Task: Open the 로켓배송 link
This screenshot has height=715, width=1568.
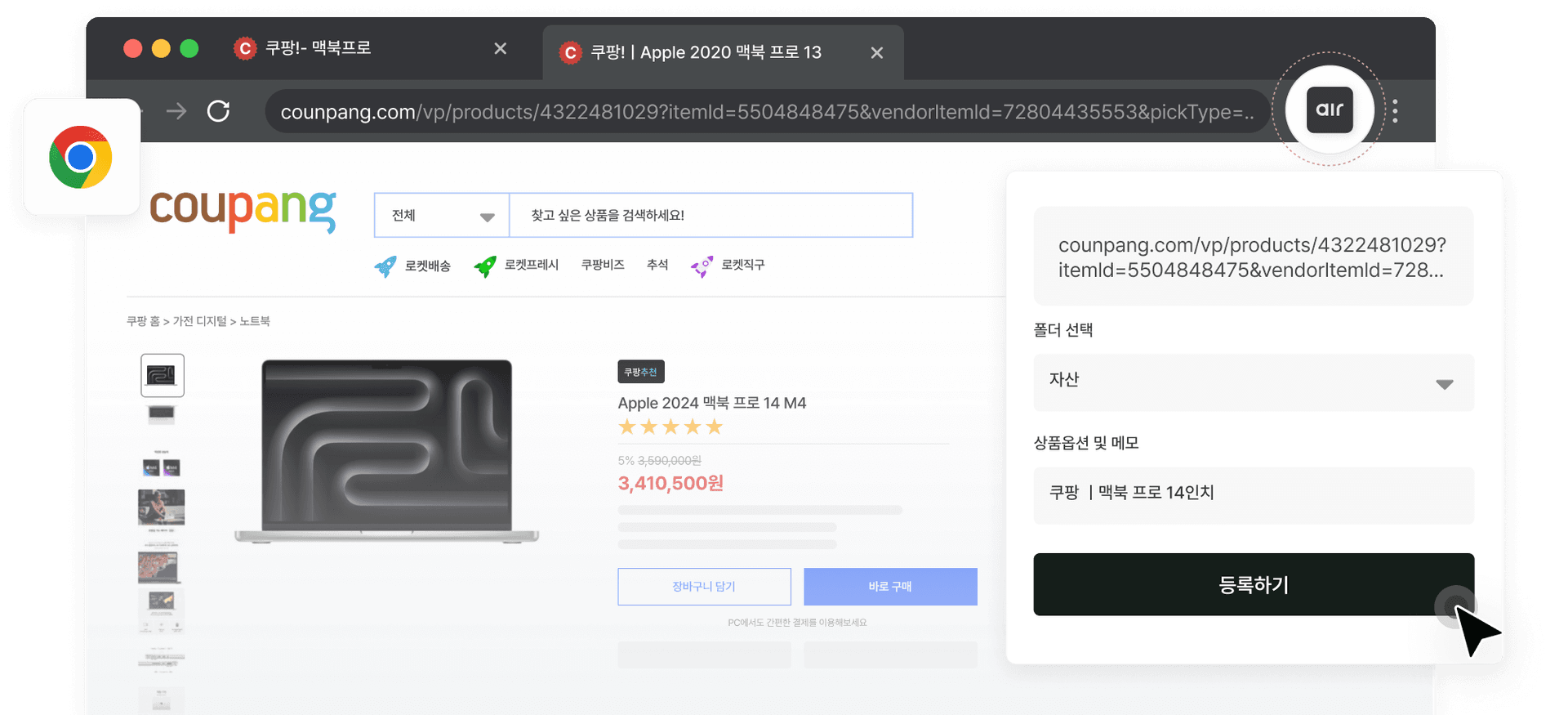Action: click(428, 266)
